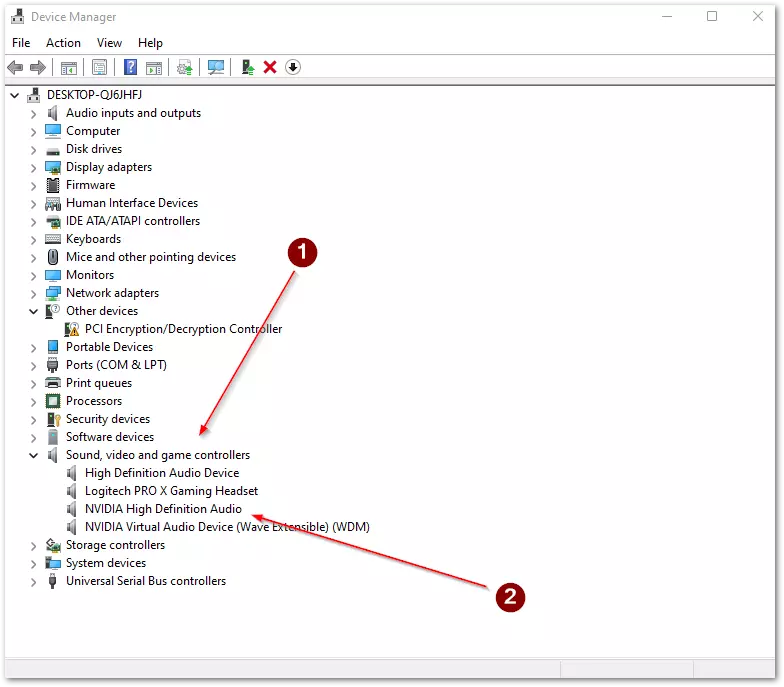Click the Mice and other pointing devices icon

pos(53,257)
